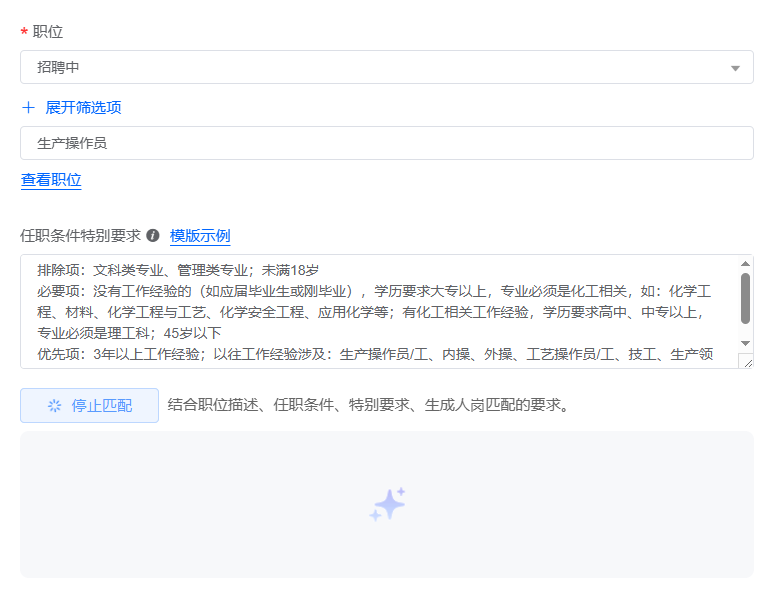Viewport: 772px width, 608px height.
Task: Click the textarea scrollbar down arrow
Action: [x=745, y=343]
